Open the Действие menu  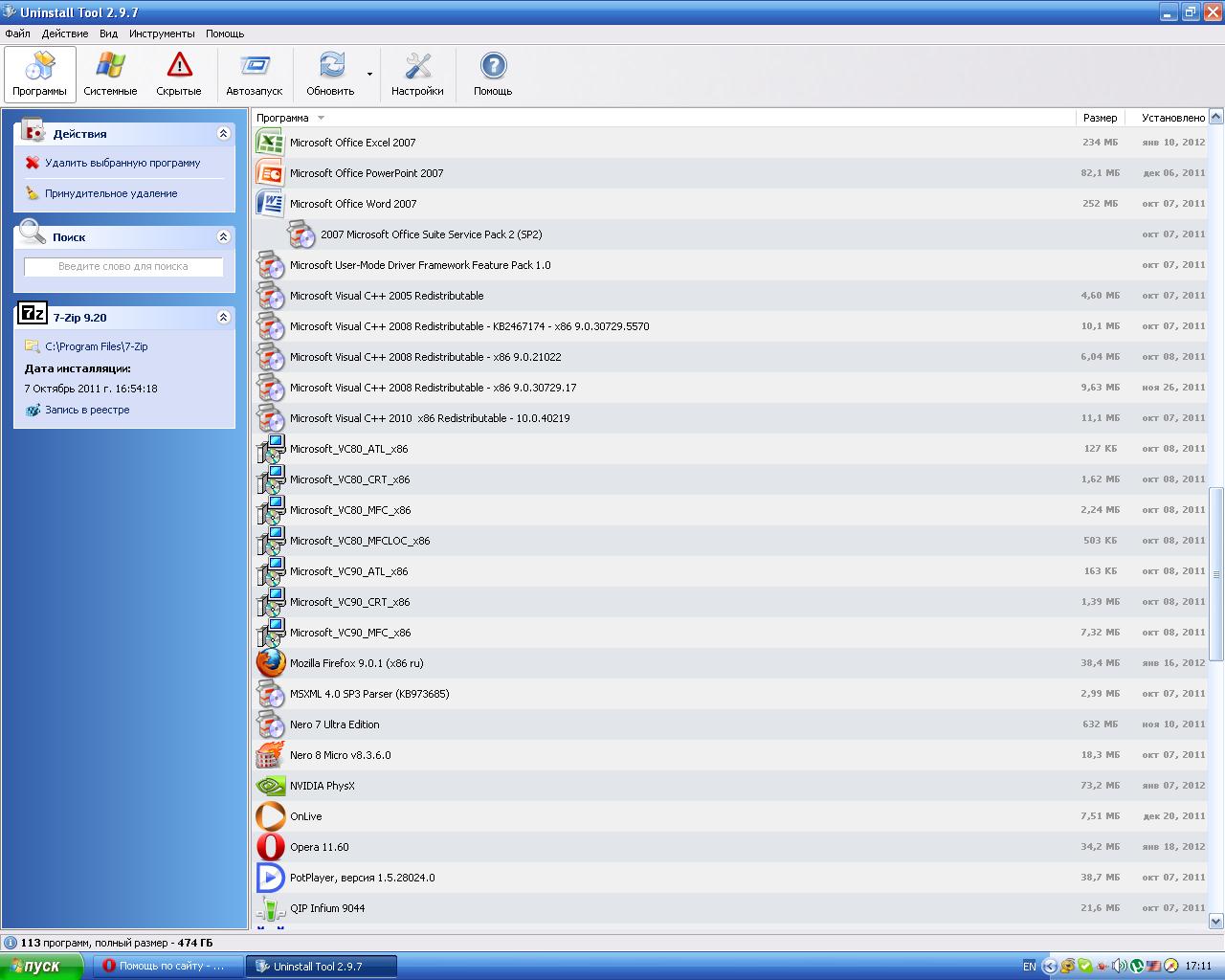point(65,33)
